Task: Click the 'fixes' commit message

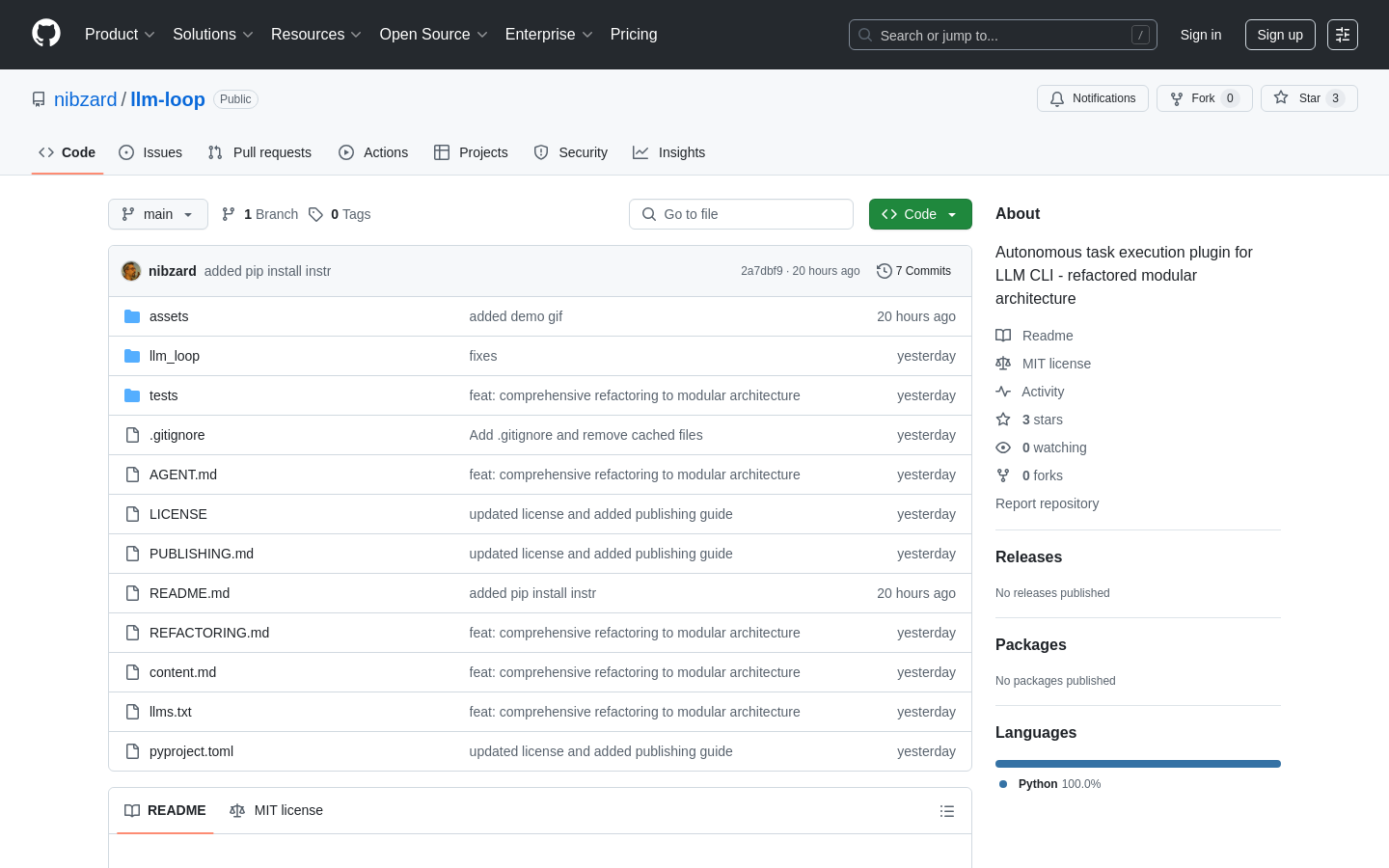Action: [x=483, y=356]
